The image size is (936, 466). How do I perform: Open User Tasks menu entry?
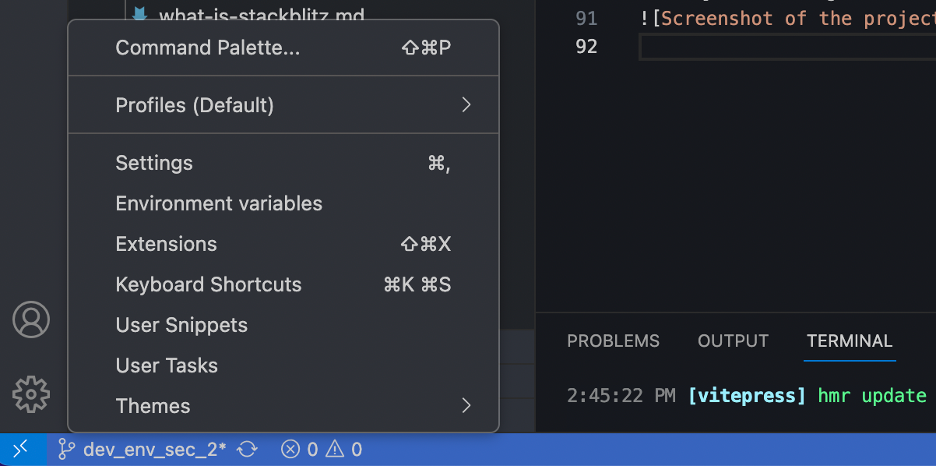tap(166, 366)
